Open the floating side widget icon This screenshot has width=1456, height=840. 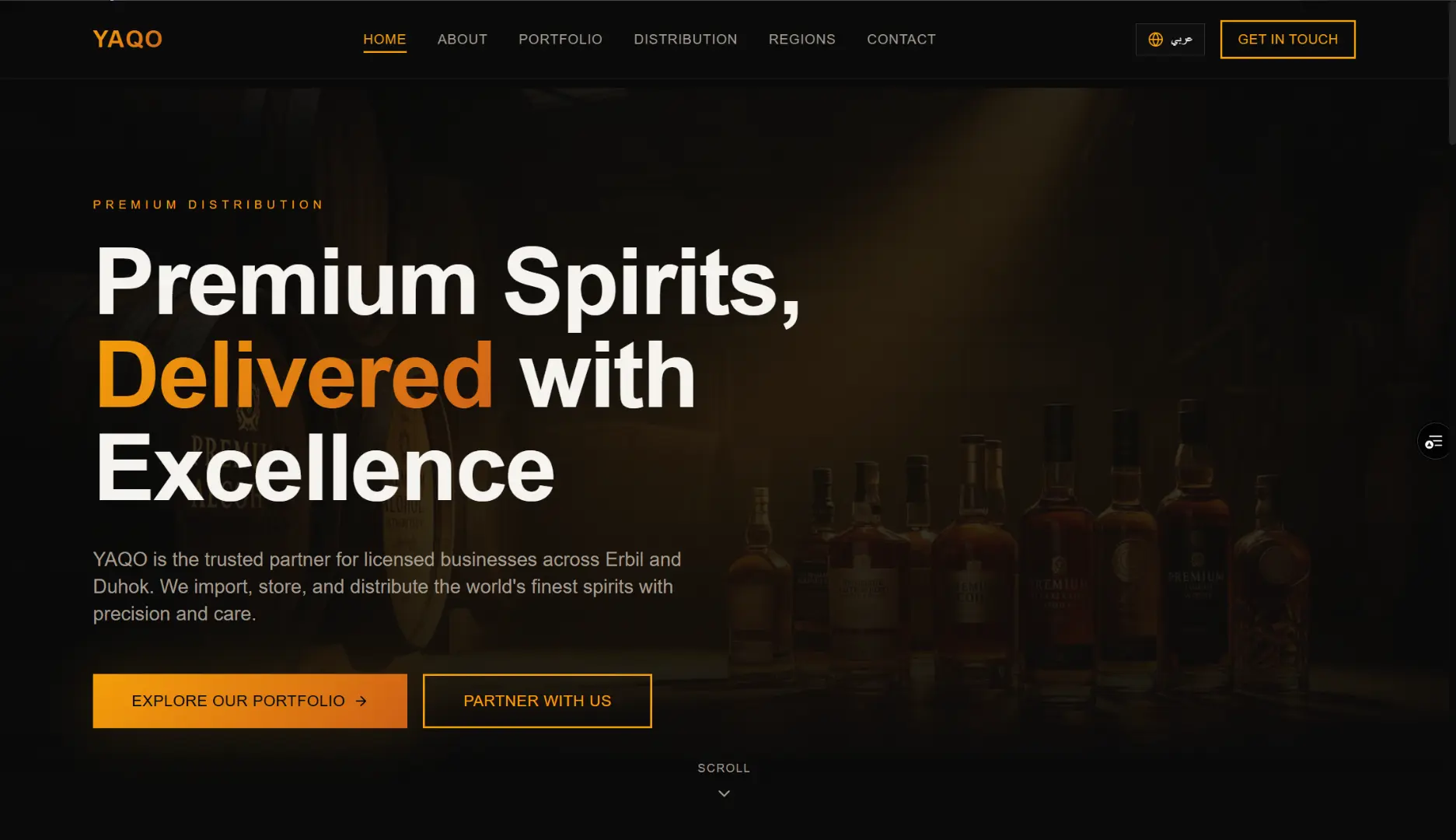[x=1434, y=442]
